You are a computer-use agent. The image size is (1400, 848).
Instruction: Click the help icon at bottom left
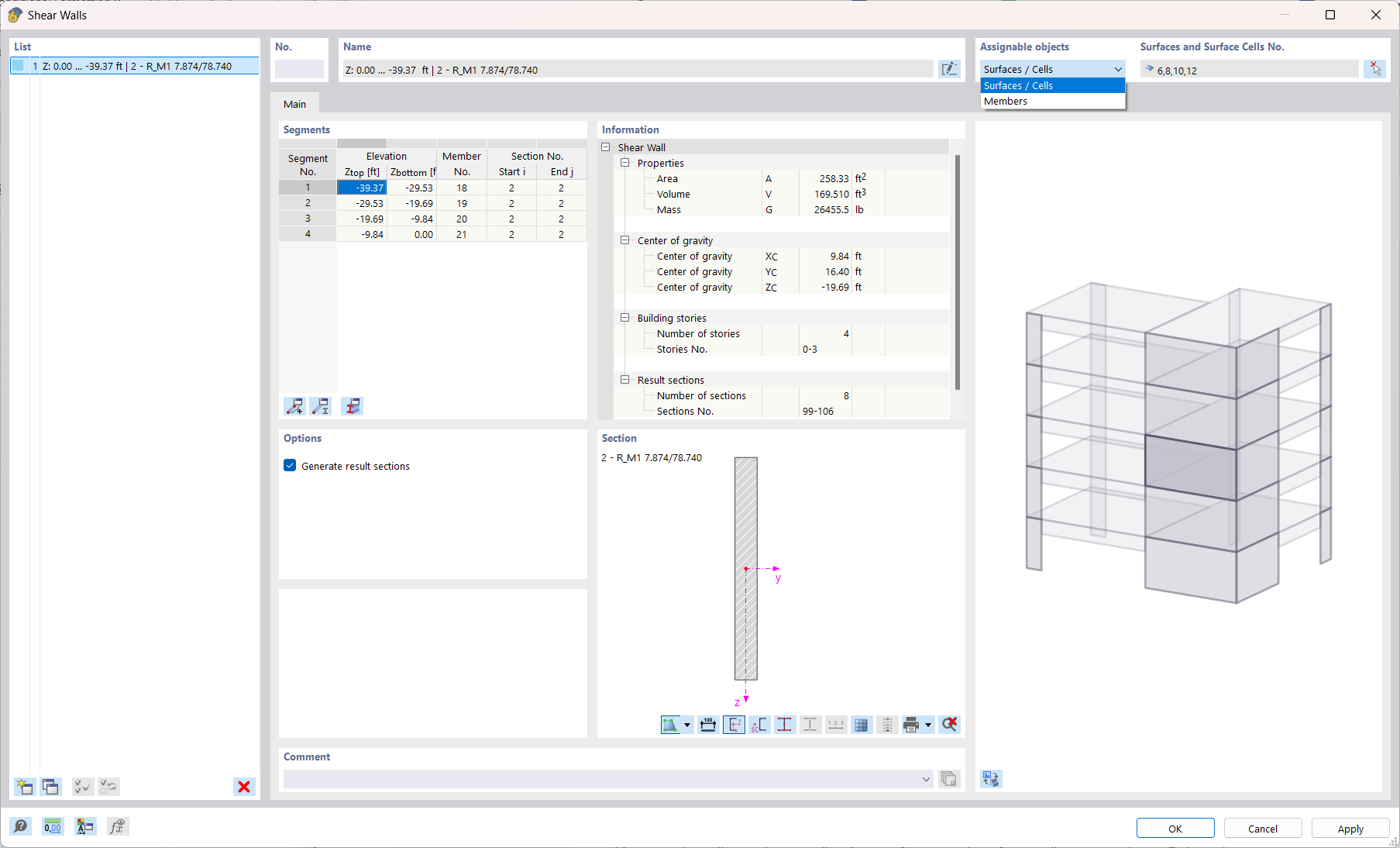click(20, 826)
